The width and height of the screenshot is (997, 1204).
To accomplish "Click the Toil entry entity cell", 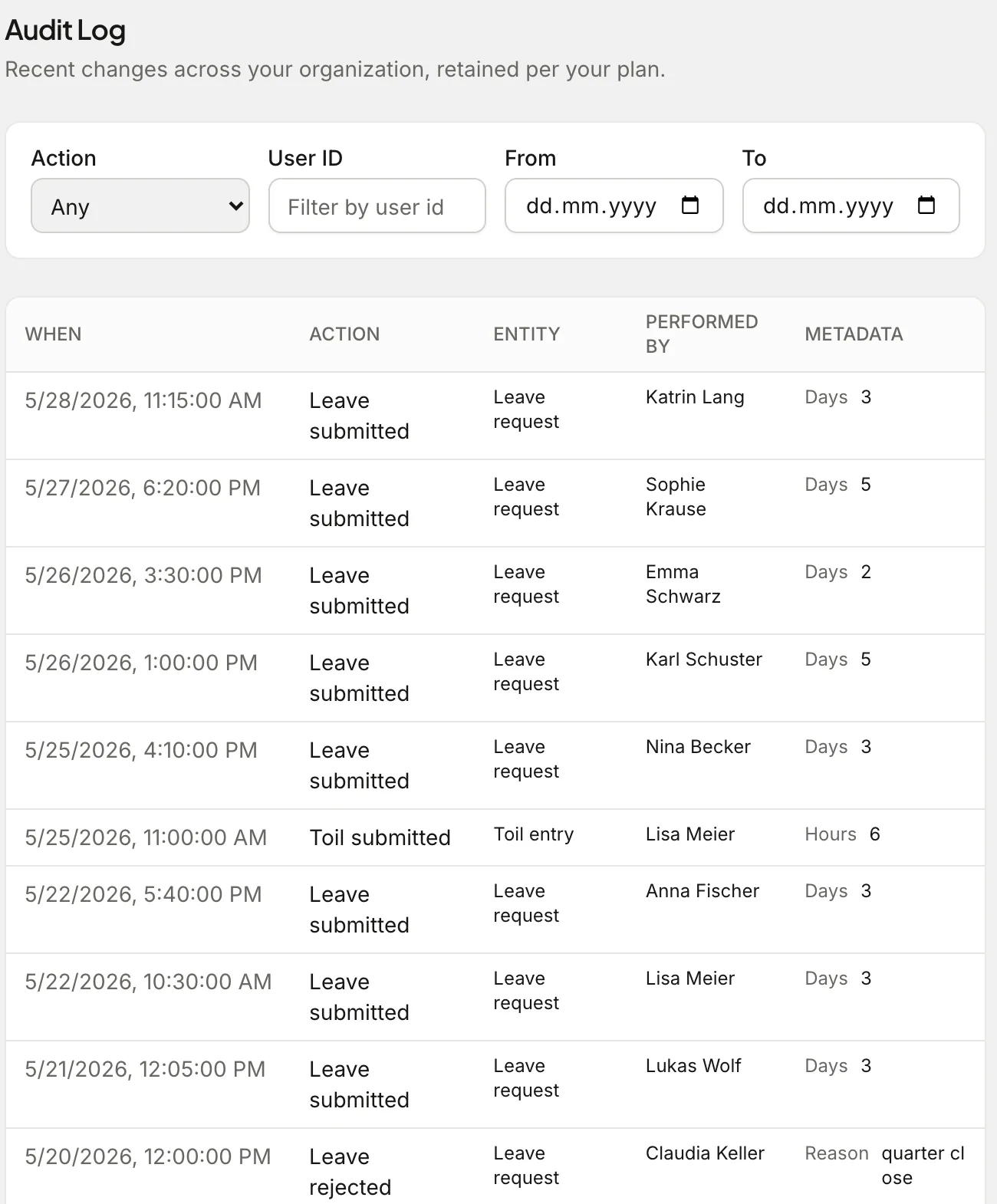I will click(x=534, y=834).
